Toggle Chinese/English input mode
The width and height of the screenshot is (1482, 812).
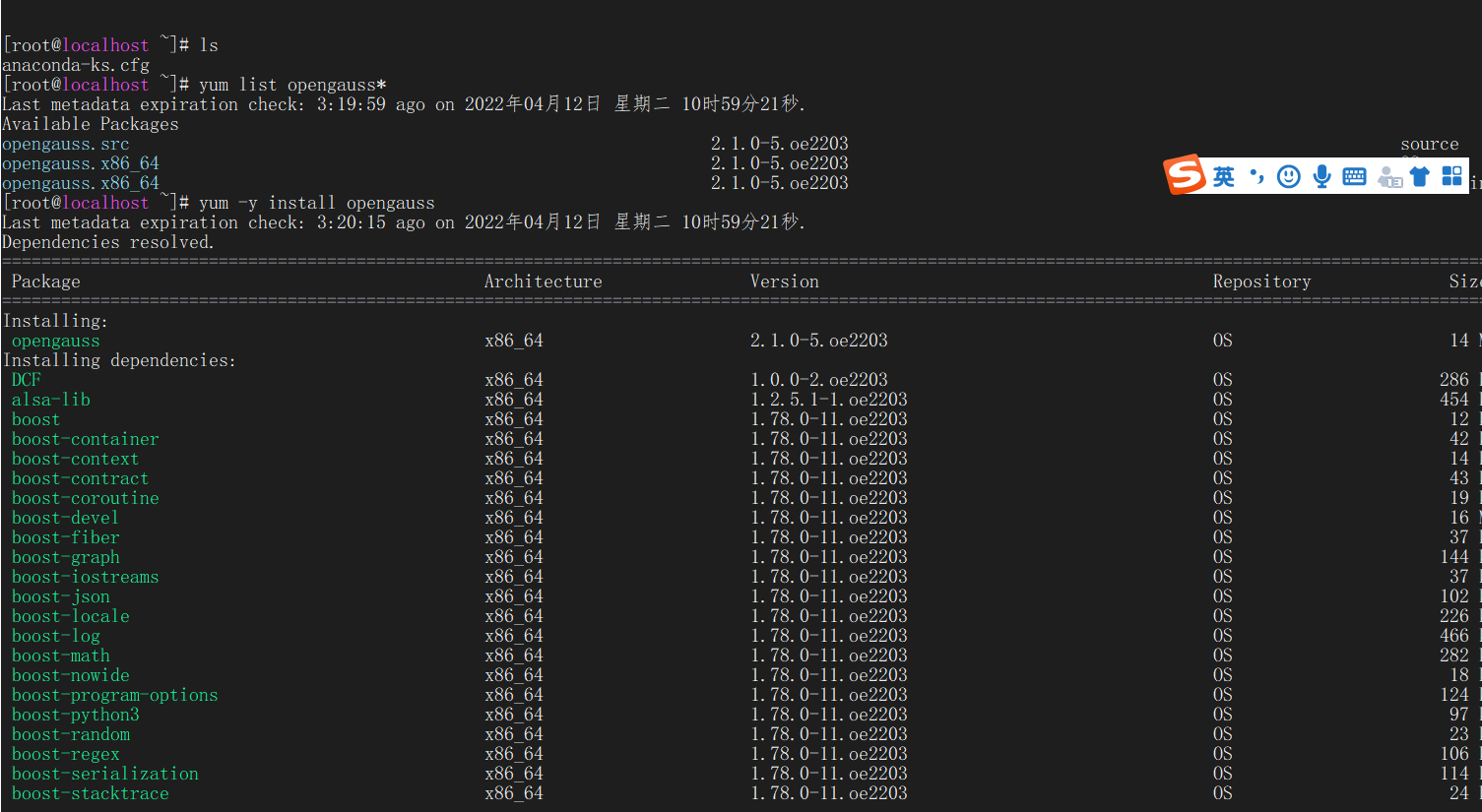click(x=1224, y=175)
